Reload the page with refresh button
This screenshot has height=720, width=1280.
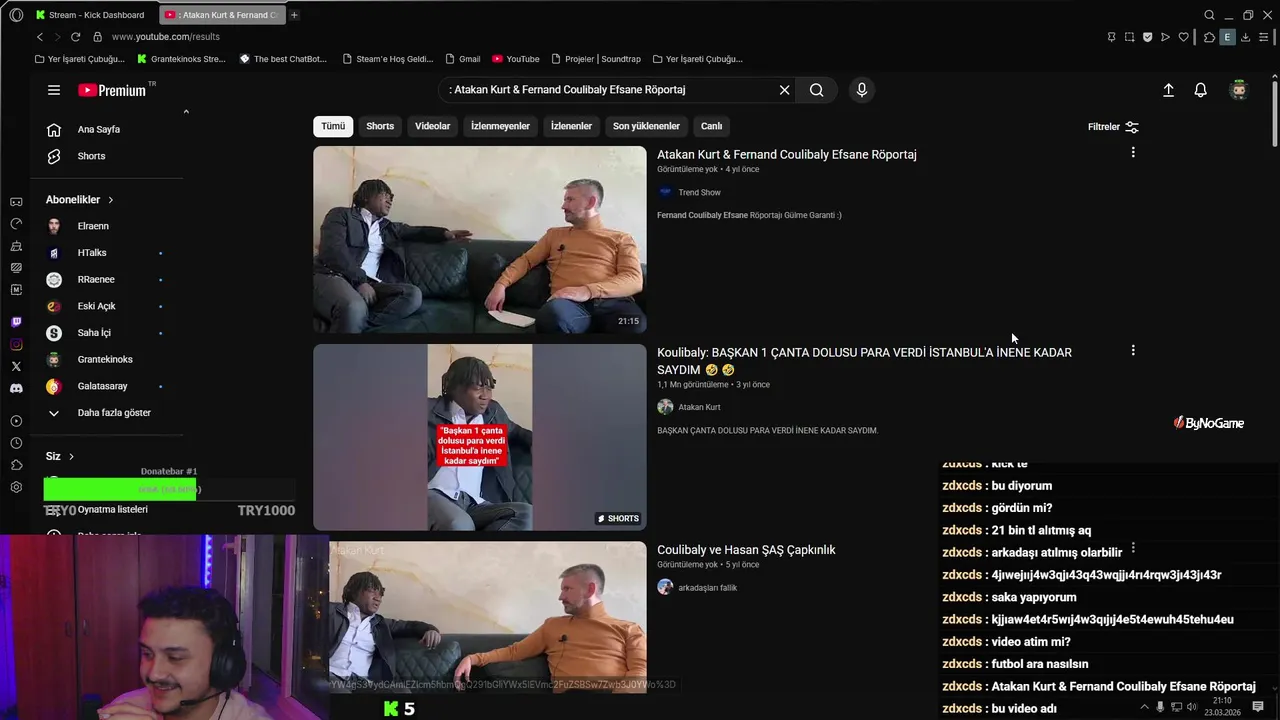(x=75, y=37)
